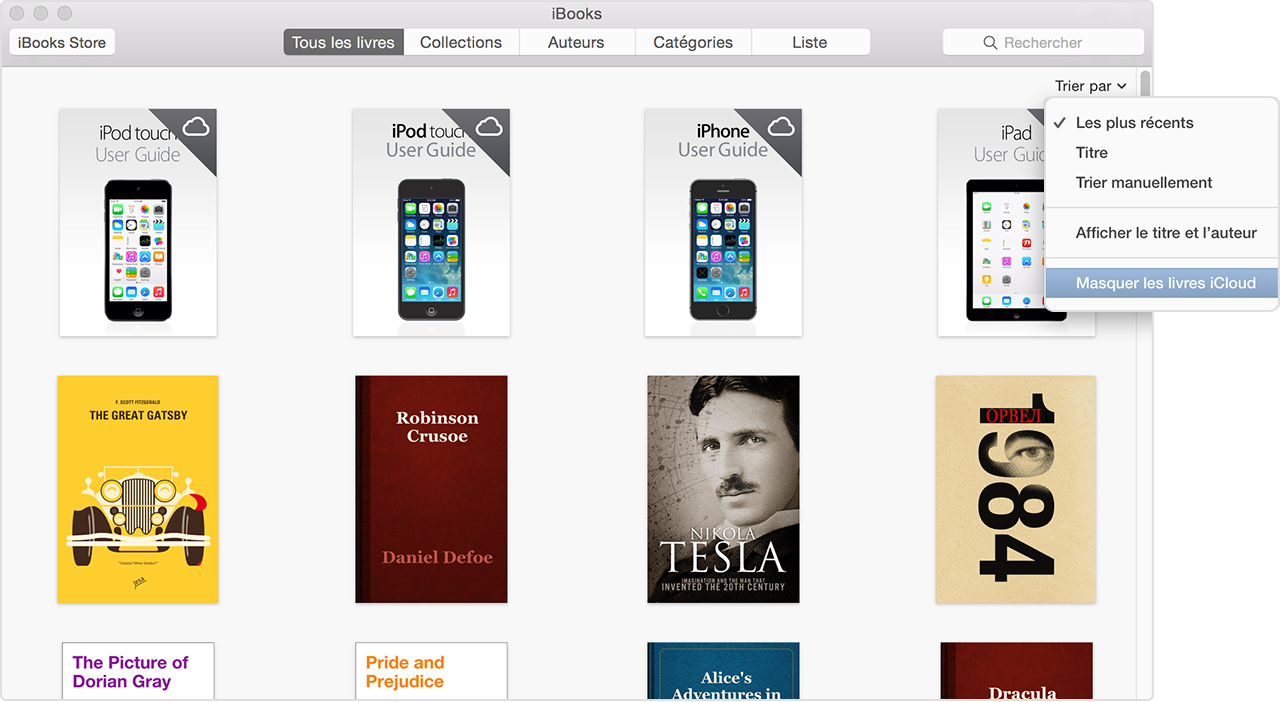Open the iBooks Store button

click(62, 43)
